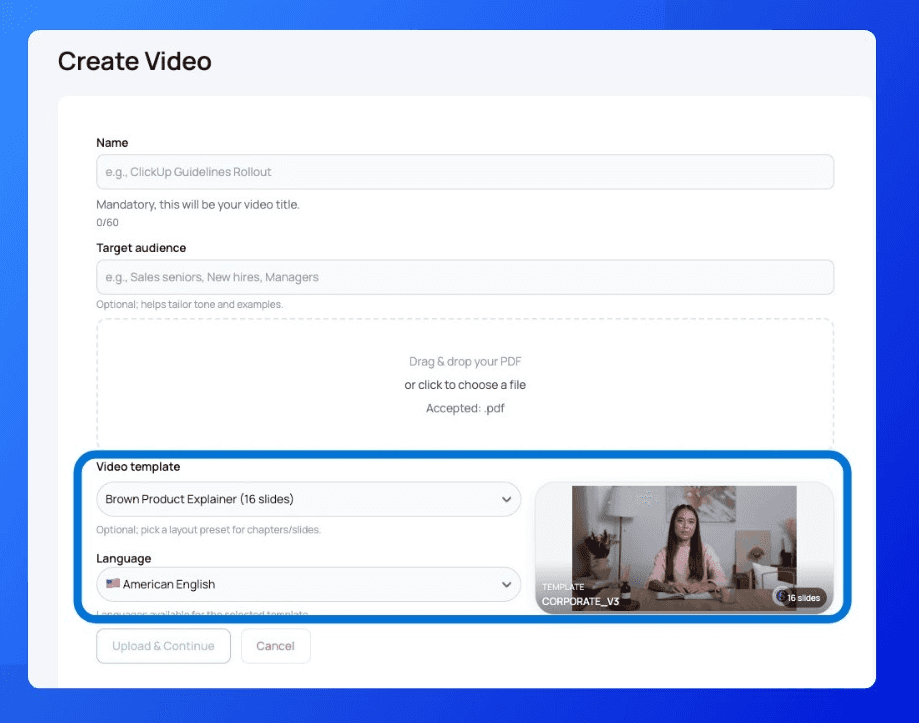Viewport: 919px width, 723px height.
Task: Click the "Create Video" heading
Action: tap(135, 61)
